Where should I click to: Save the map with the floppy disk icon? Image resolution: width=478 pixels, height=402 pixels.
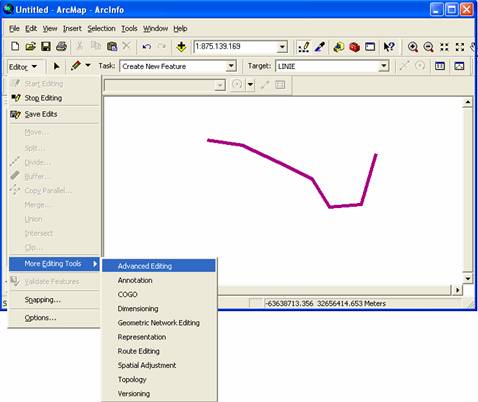(46, 46)
